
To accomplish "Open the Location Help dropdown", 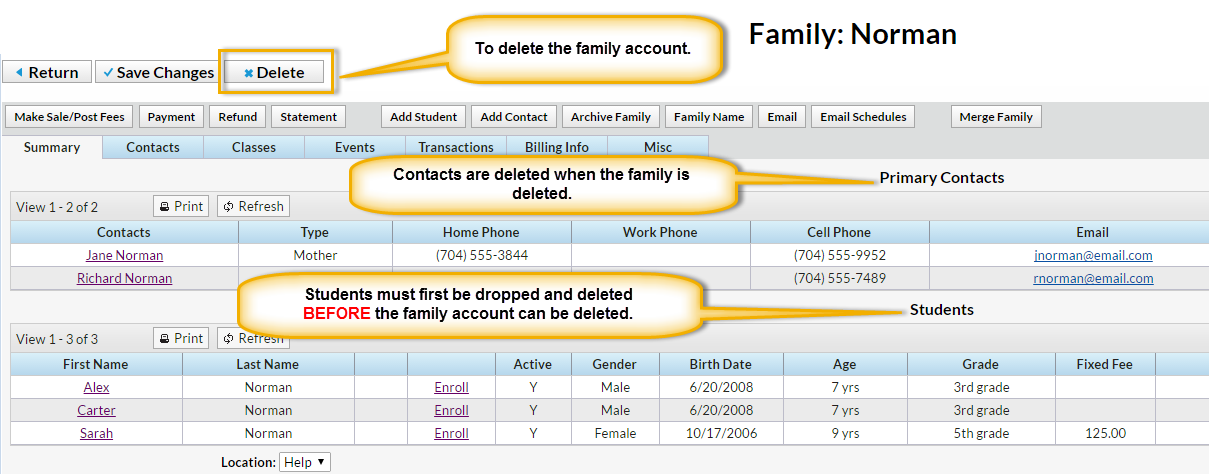I will [x=305, y=462].
